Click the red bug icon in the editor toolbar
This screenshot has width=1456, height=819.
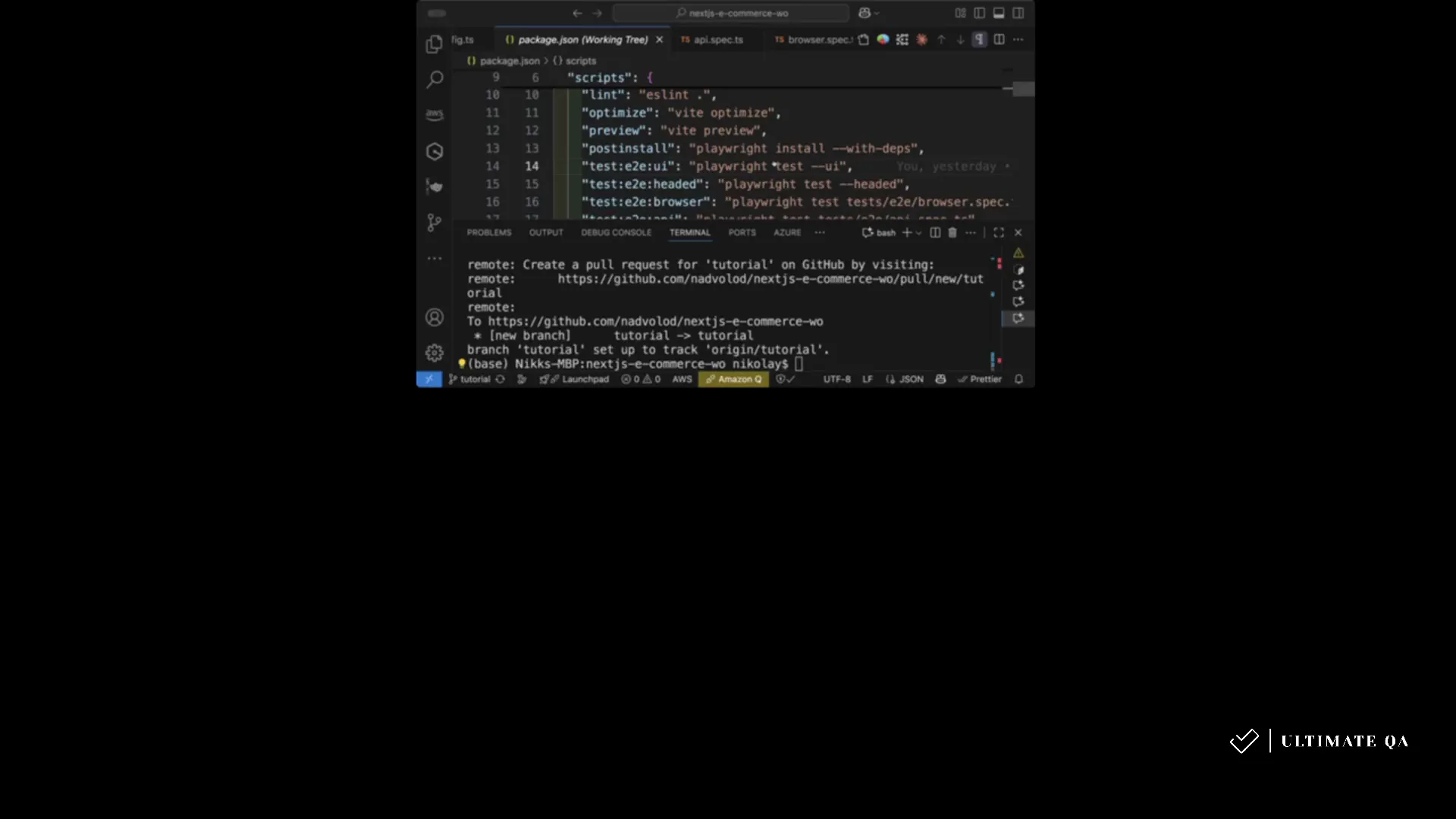921,39
